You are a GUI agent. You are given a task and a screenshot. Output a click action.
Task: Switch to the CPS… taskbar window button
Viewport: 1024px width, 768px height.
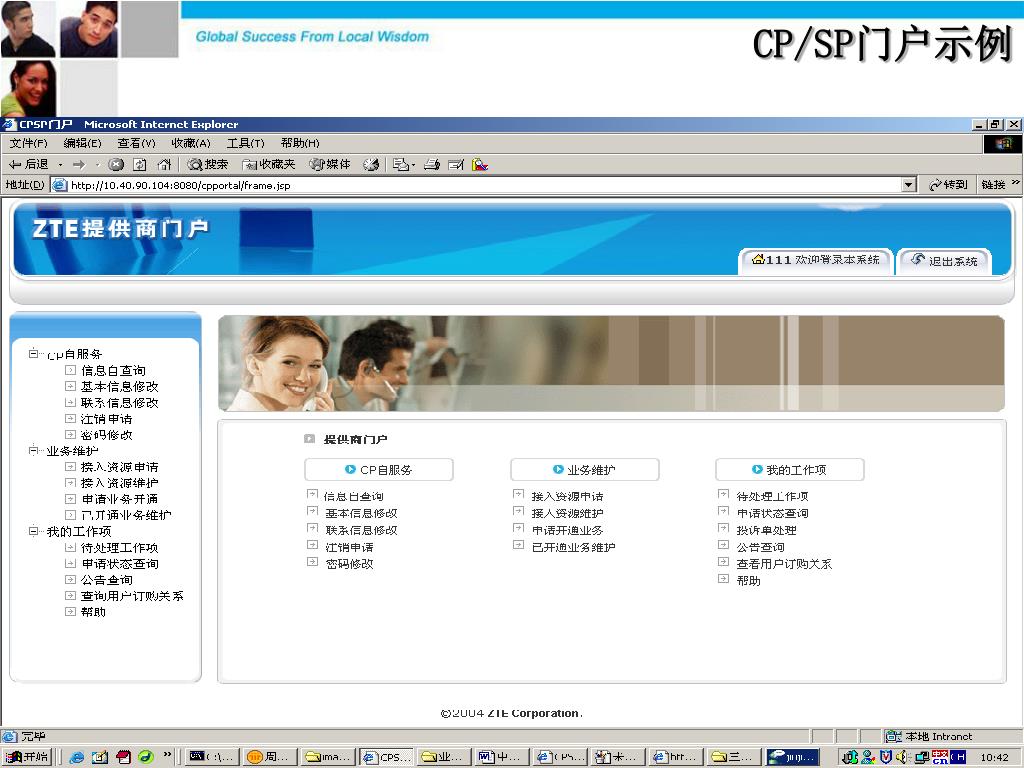pyautogui.click(x=386, y=757)
